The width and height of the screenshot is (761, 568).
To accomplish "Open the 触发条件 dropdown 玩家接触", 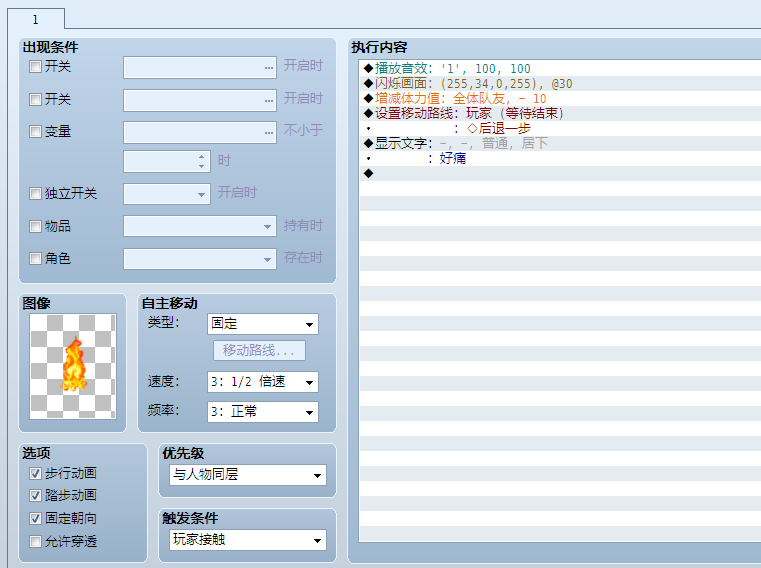I will (x=248, y=540).
